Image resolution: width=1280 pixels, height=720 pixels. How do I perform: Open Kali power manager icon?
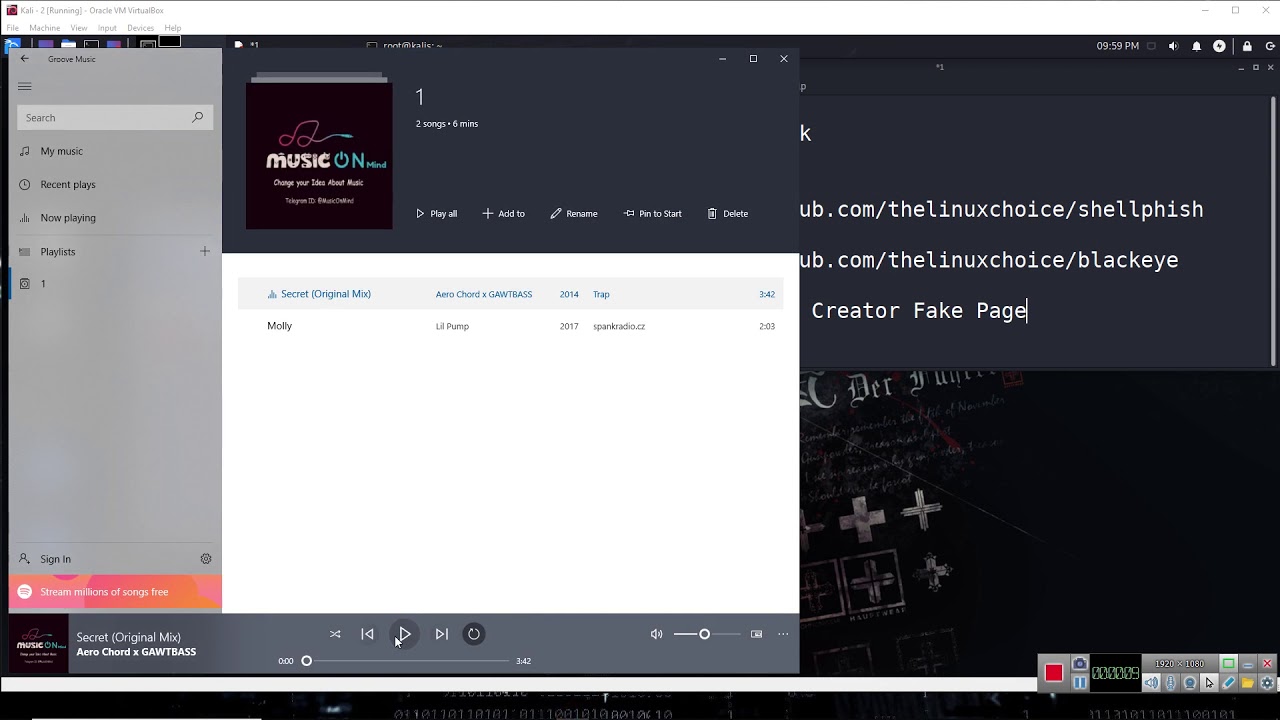1219,46
